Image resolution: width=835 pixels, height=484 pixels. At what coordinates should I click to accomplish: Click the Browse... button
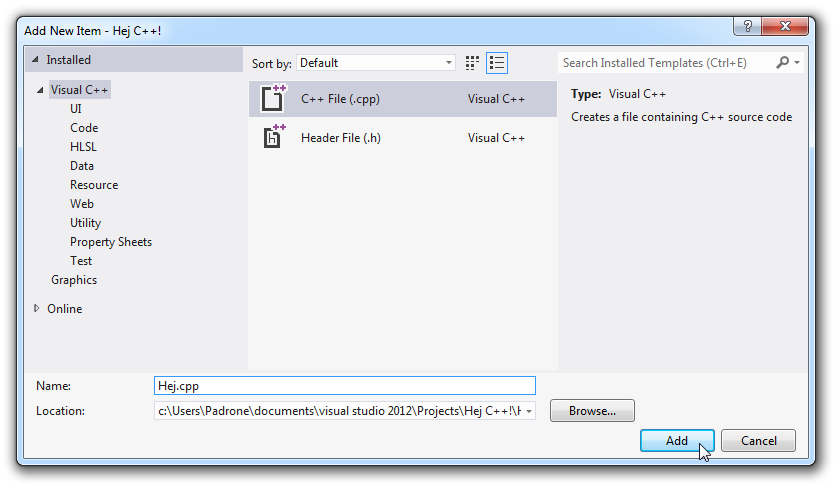592,411
